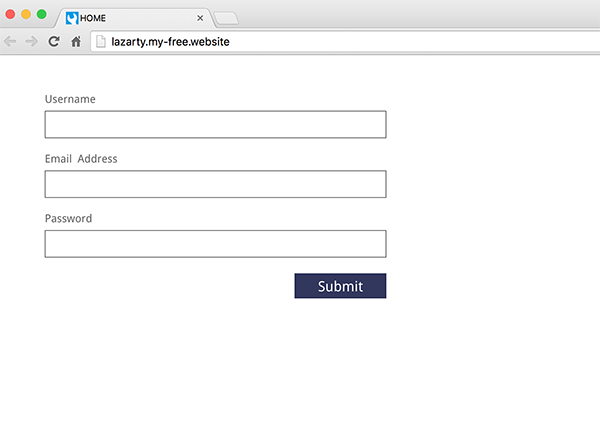Reload the current page
This screenshot has height=428, width=600.
pos(54,41)
